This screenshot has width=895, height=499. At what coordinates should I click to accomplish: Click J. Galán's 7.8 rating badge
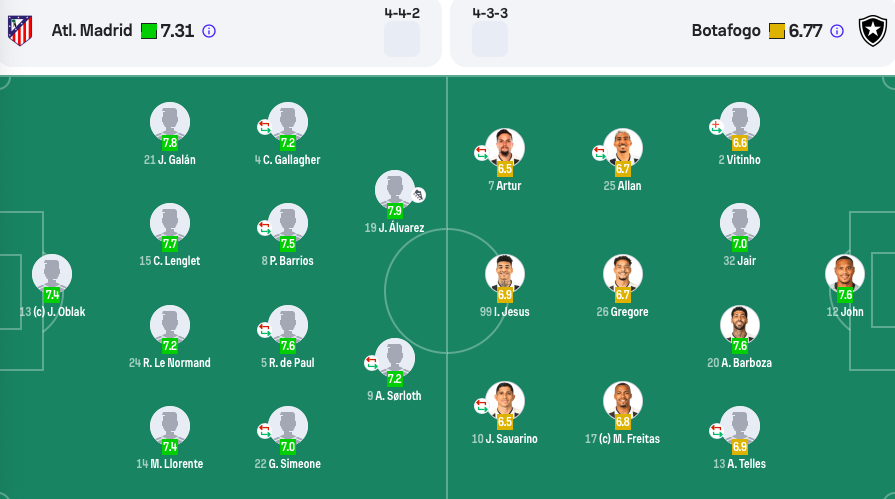tap(170, 143)
